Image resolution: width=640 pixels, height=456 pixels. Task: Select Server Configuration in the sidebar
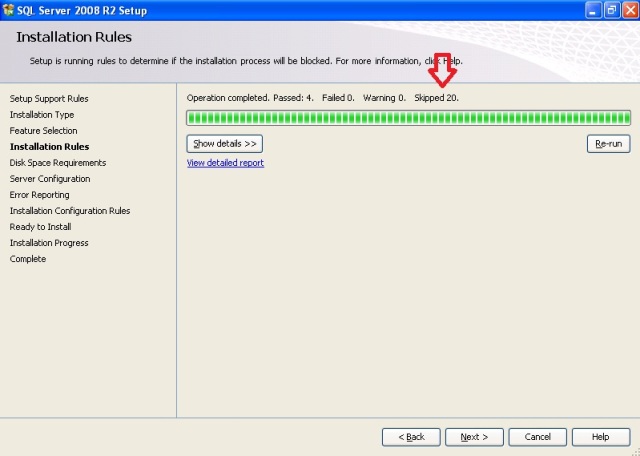(x=50, y=179)
